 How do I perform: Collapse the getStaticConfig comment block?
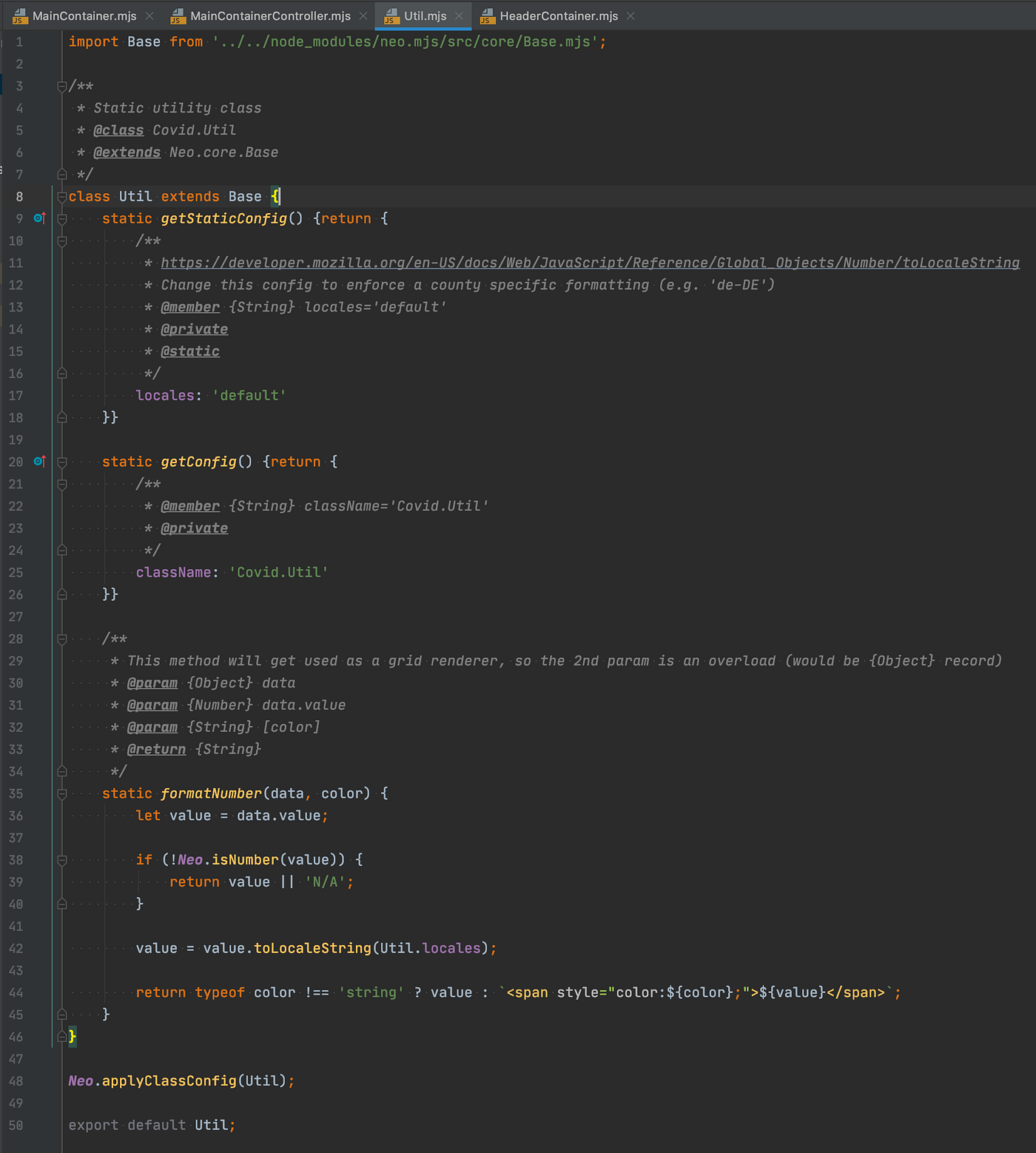click(x=61, y=241)
